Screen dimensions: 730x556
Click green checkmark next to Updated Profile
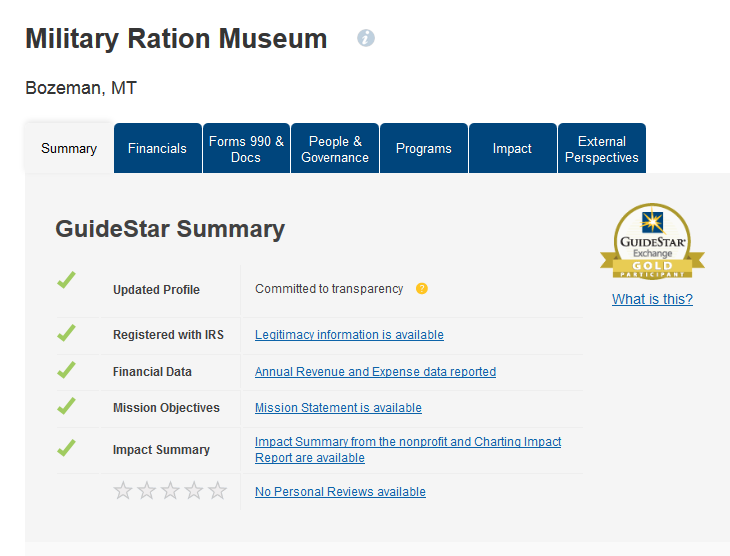coord(66,280)
